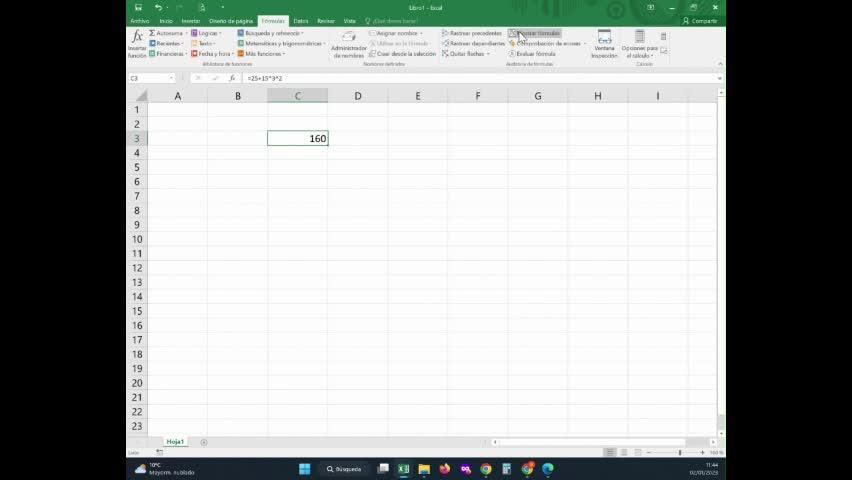Open the Customize Quick Access Toolbar dropdown
Viewport: 852px width, 480px height.
[x=222, y=8]
